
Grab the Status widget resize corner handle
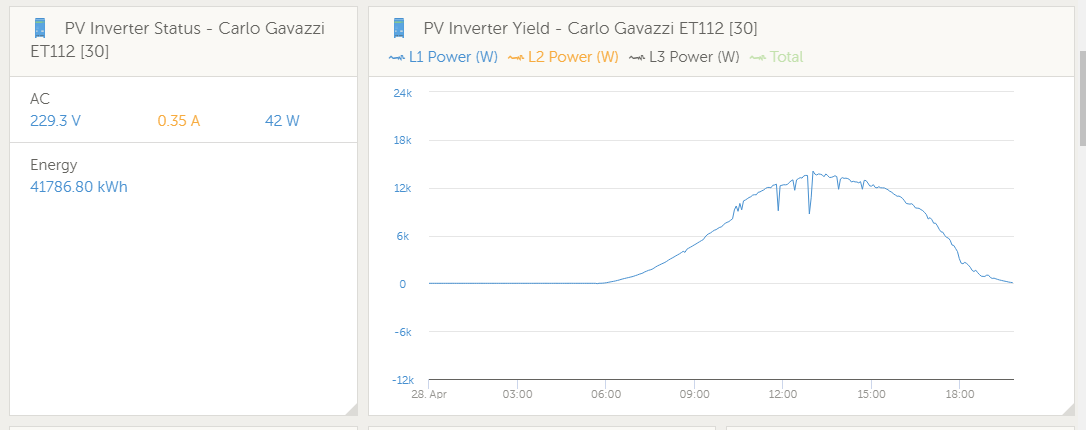pyautogui.click(x=350, y=408)
